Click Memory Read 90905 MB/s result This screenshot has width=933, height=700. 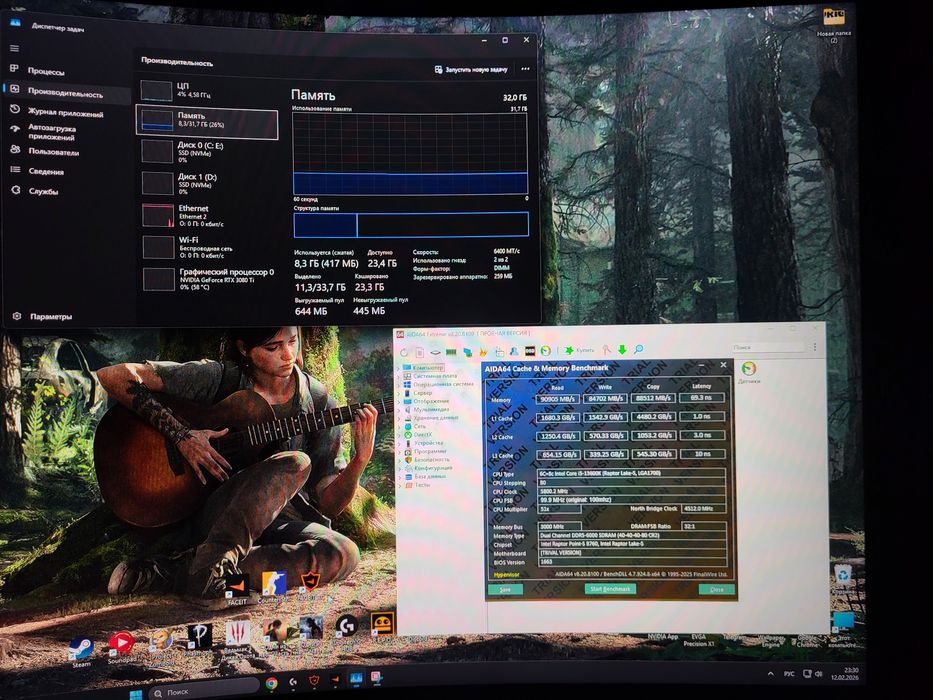(558, 398)
